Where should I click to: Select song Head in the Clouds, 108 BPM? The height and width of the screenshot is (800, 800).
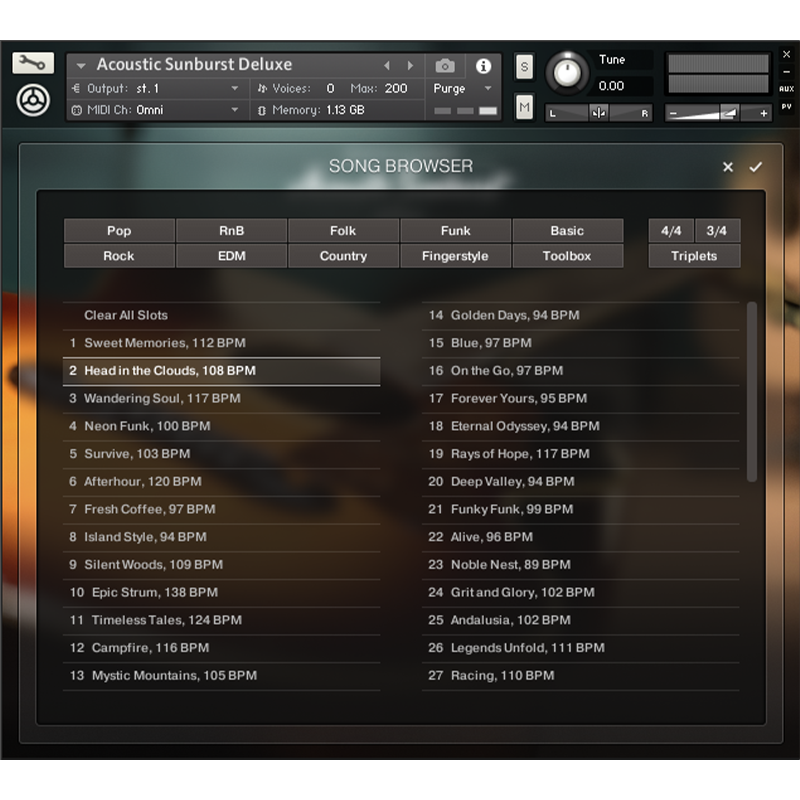pos(221,371)
